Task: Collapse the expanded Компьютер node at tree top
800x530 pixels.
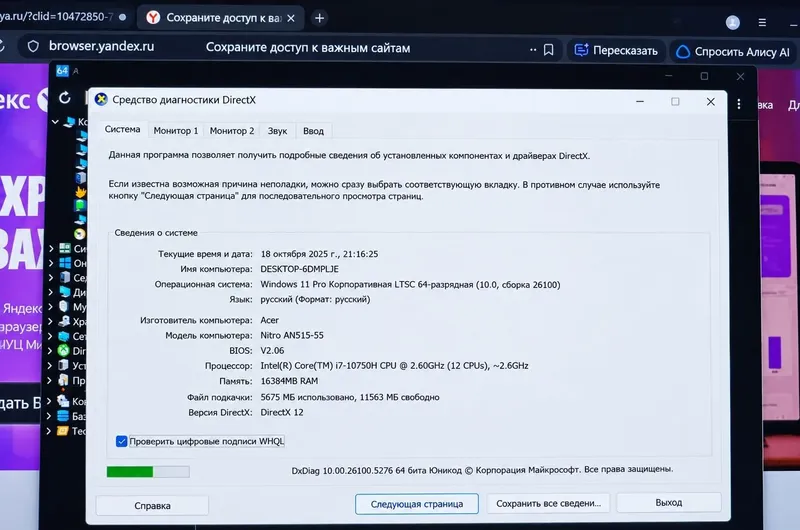Action: point(55,122)
